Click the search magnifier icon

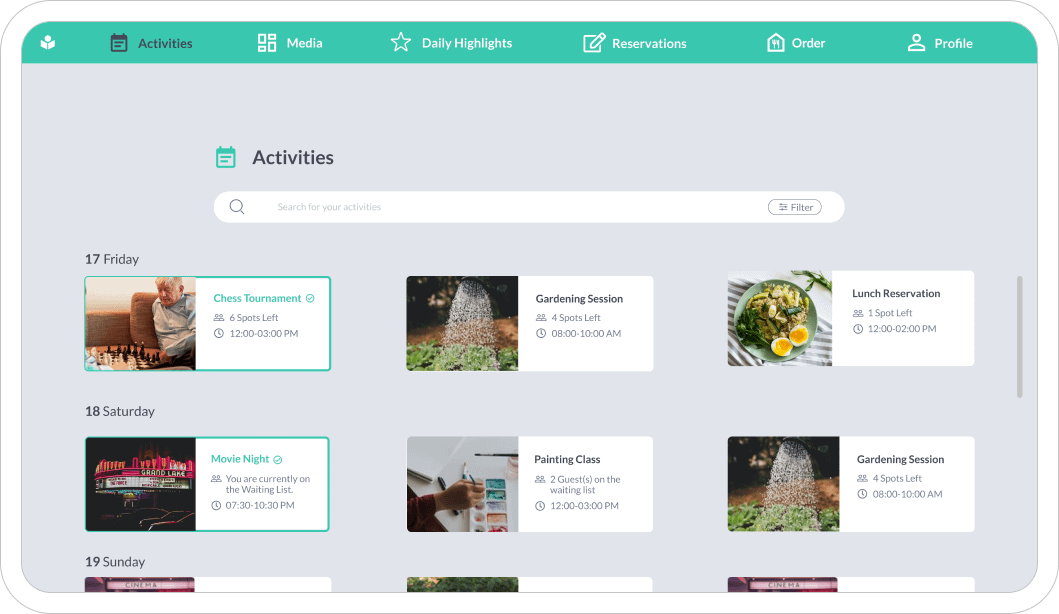pyautogui.click(x=237, y=207)
